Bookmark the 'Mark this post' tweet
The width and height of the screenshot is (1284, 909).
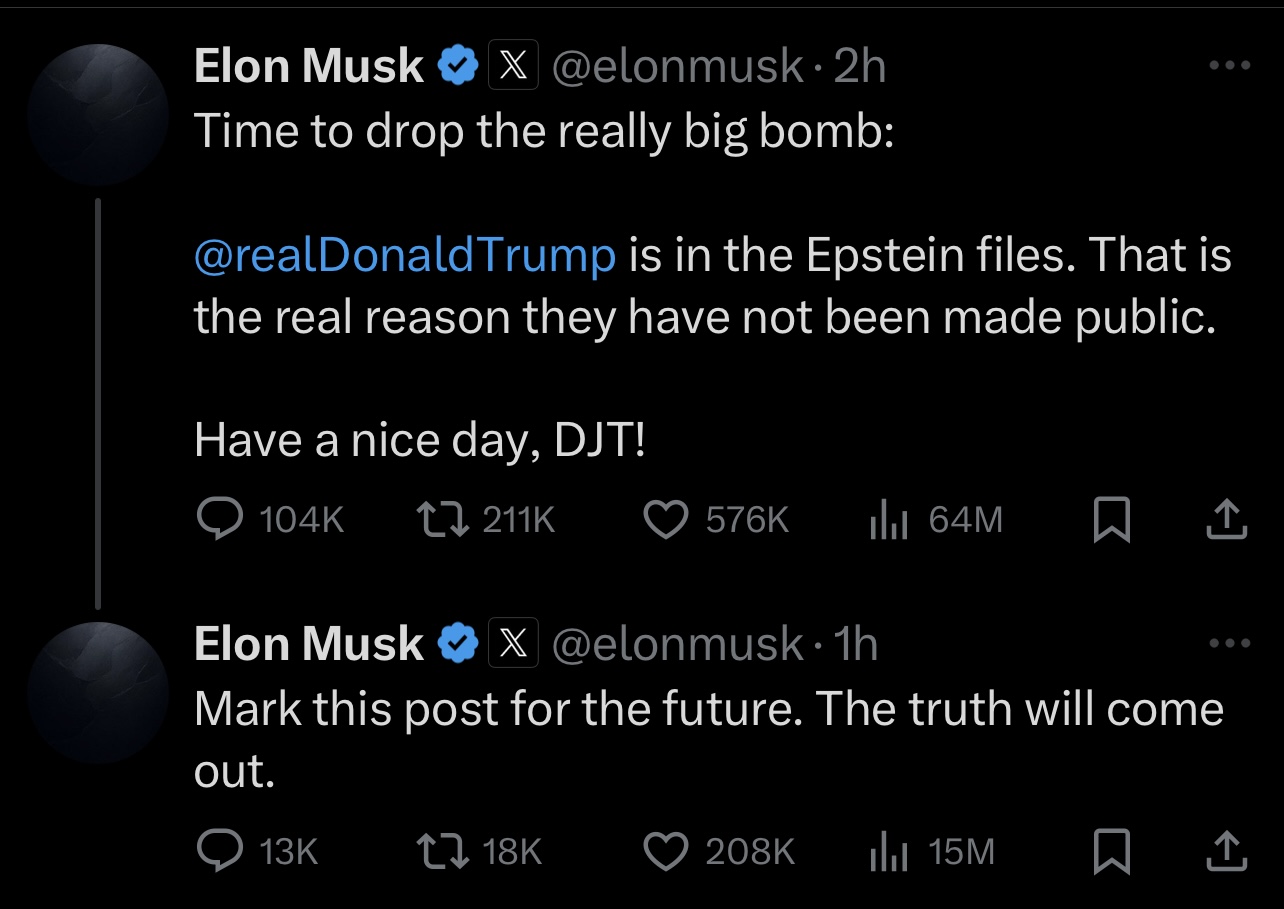click(1111, 851)
